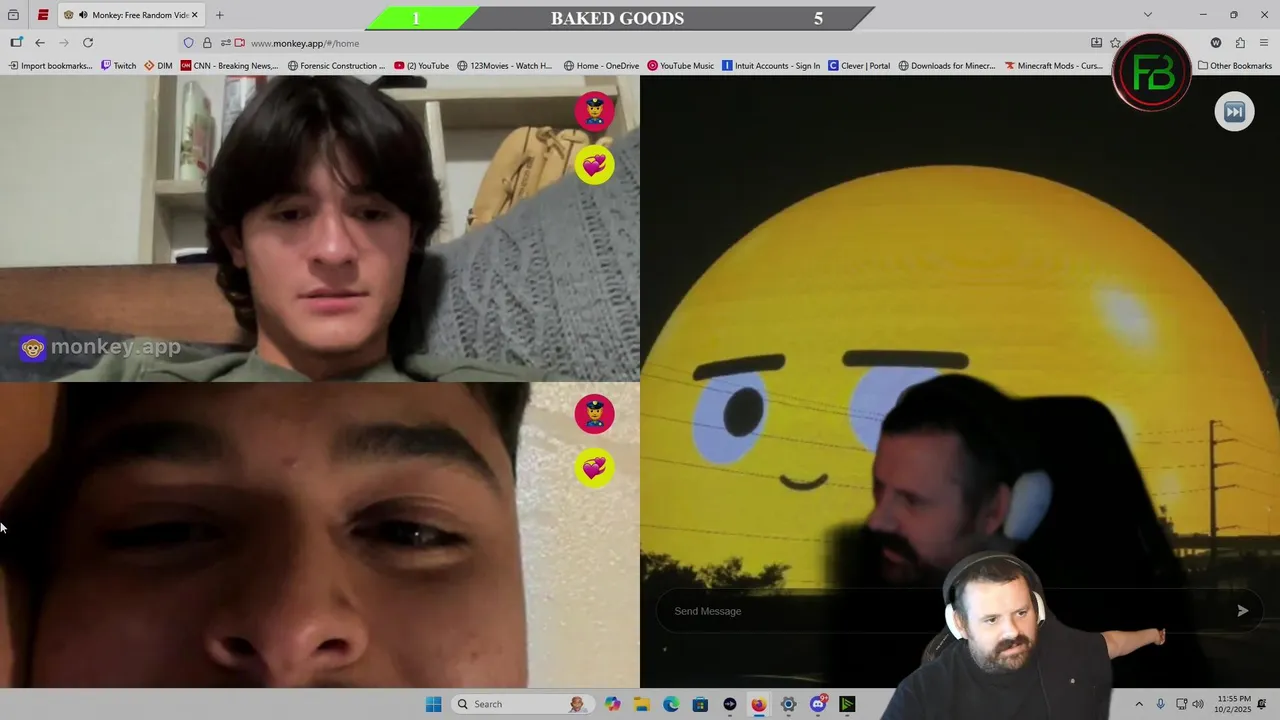Open the extensions puzzle menu

1240,43
